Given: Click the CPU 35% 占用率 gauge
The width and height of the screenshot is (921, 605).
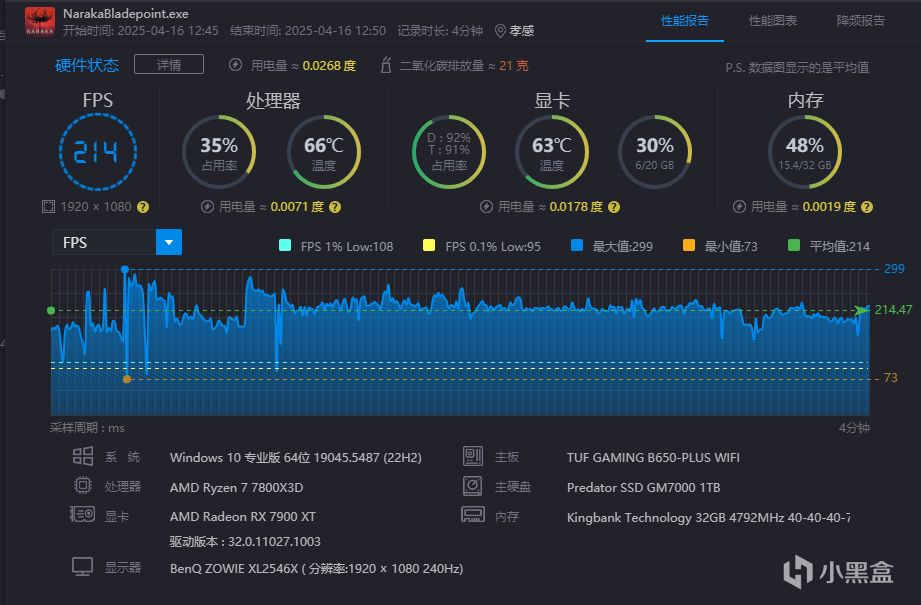Looking at the screenshot, I should 219,152.
